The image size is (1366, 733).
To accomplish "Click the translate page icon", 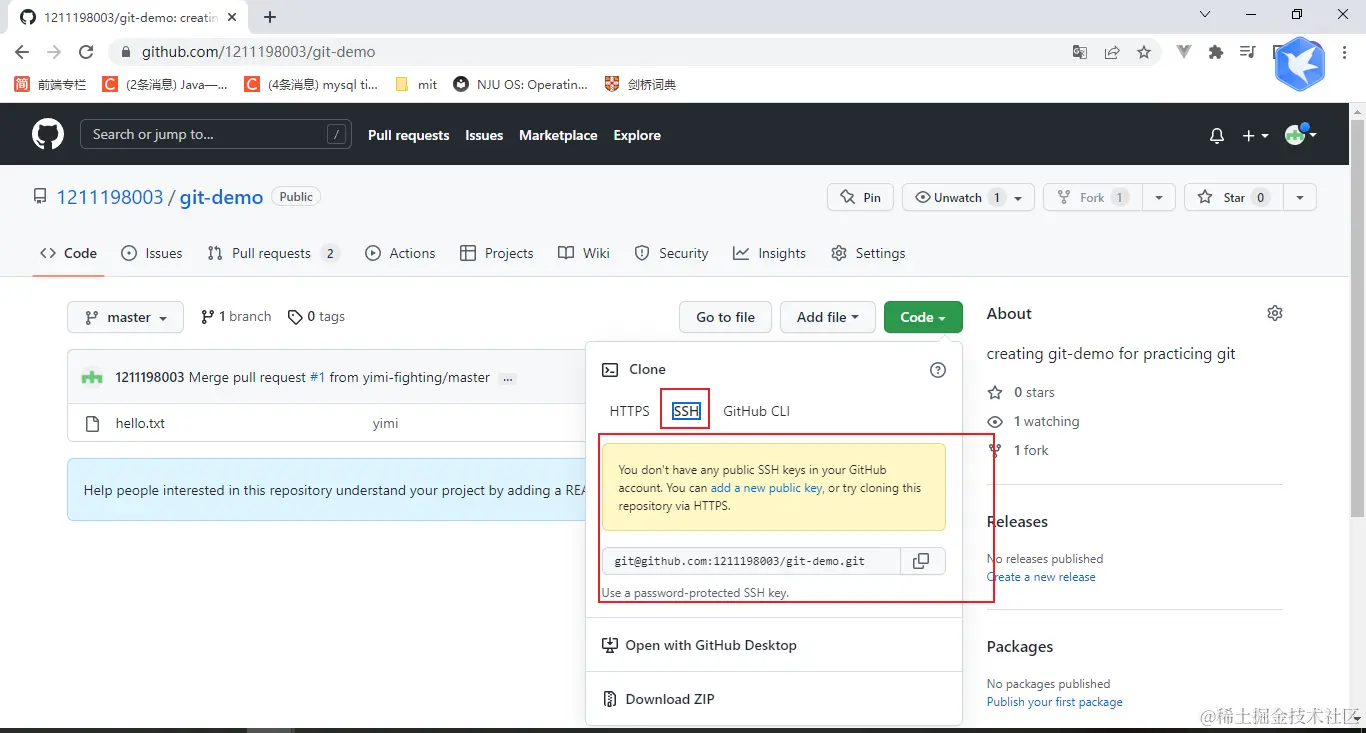I will coord(1080,52).
